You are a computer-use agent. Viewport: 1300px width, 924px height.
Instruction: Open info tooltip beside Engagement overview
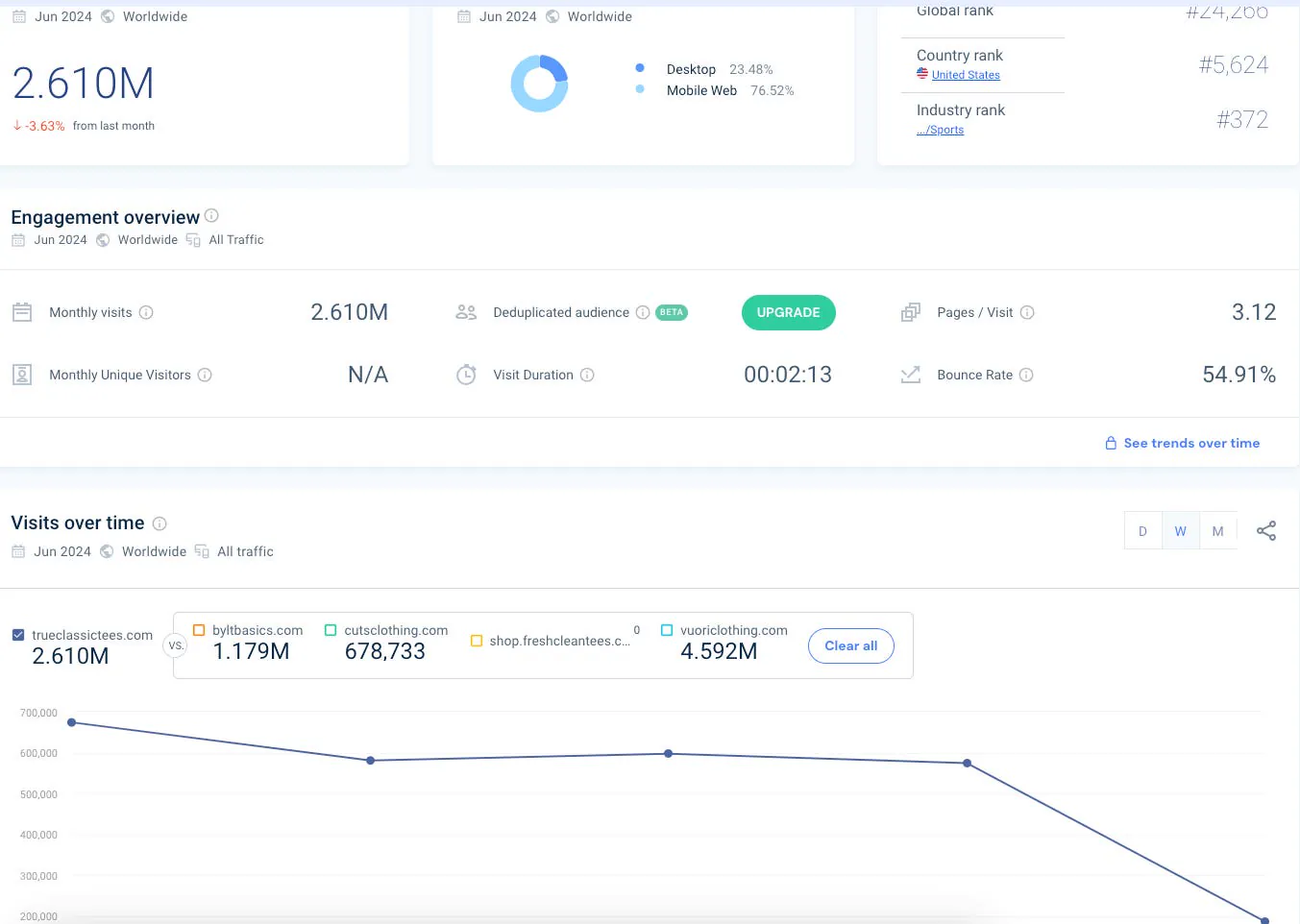coord(211,215)
